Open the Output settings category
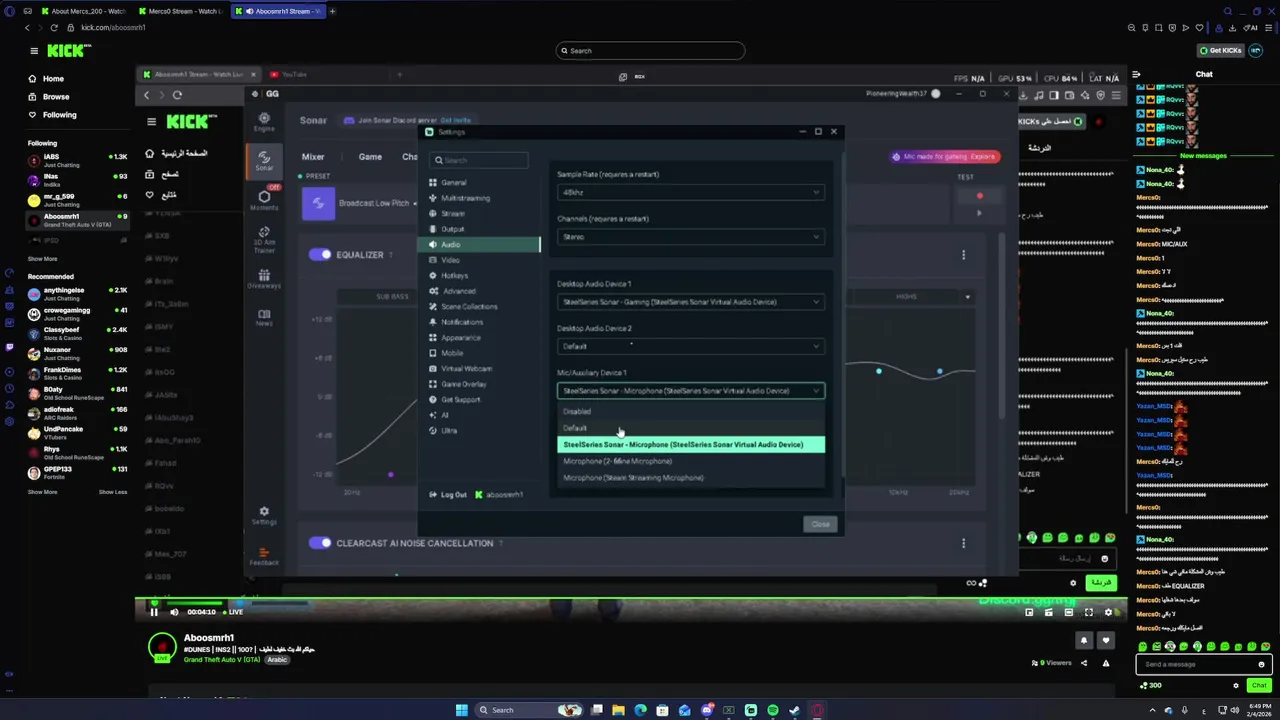 pyautogui.click(x=452, y=229)
